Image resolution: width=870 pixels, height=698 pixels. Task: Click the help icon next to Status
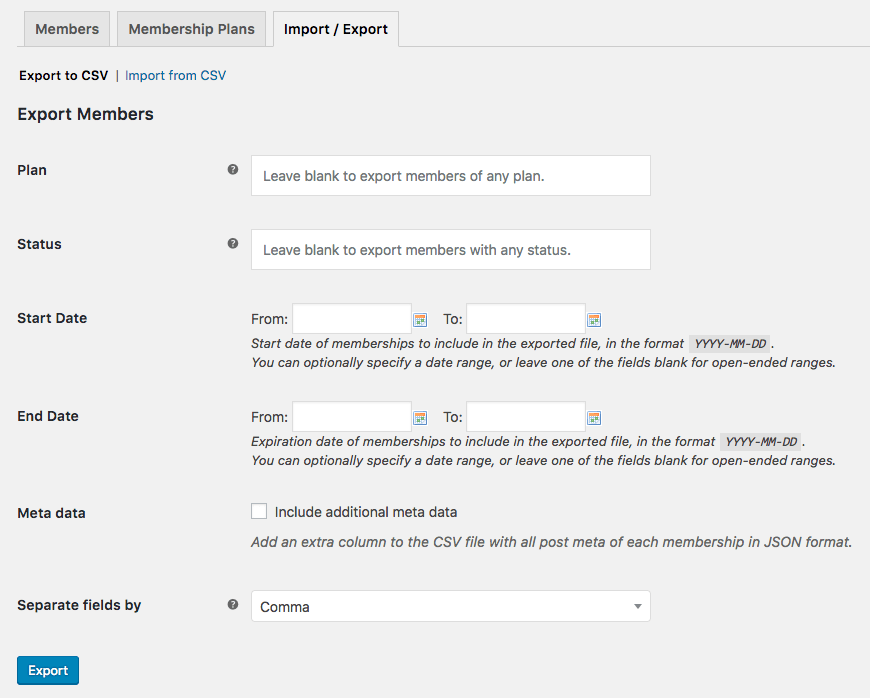233,243
